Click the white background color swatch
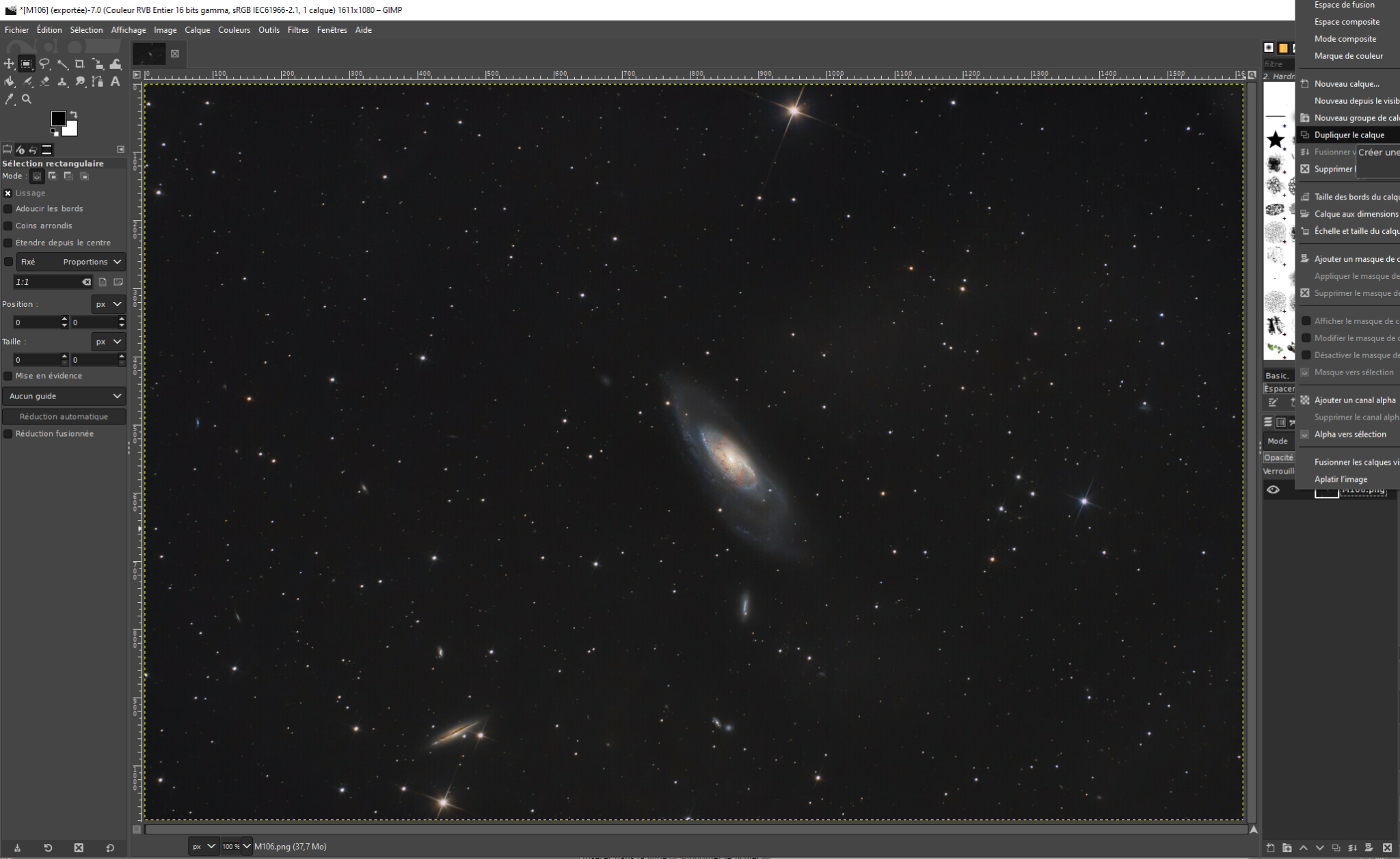The height and width of the screenshot is (859, 1400). pyautogui.click(x=72, y=130)
